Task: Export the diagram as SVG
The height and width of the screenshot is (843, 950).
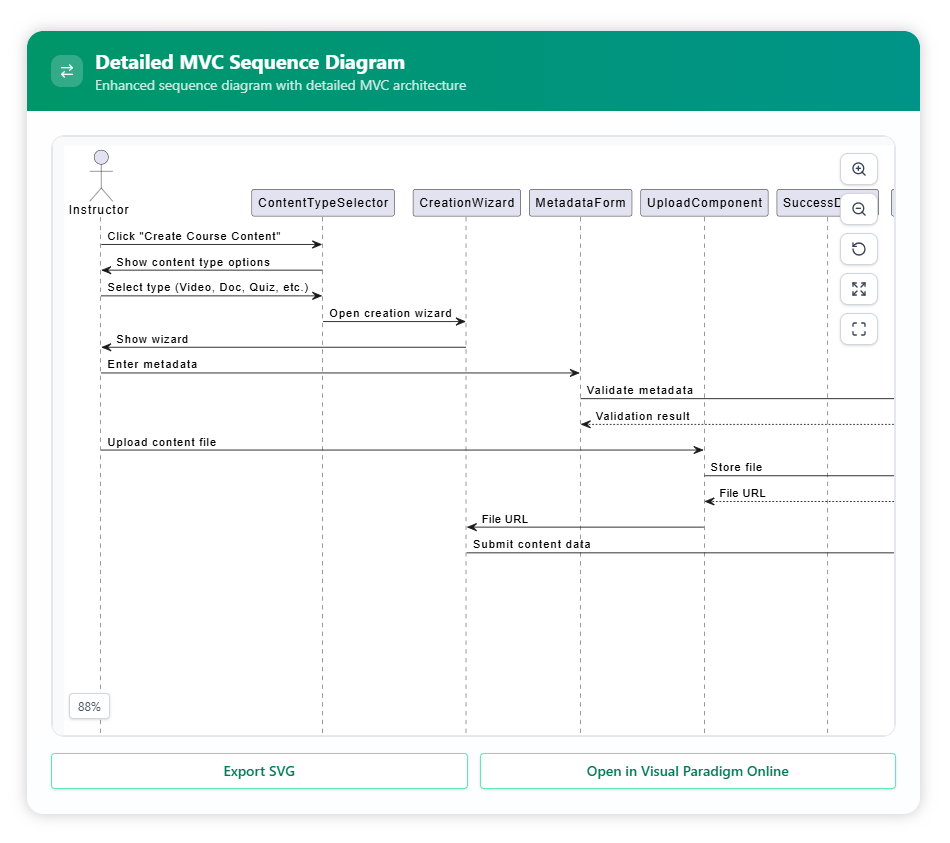Action: click(x=259, y=771)
